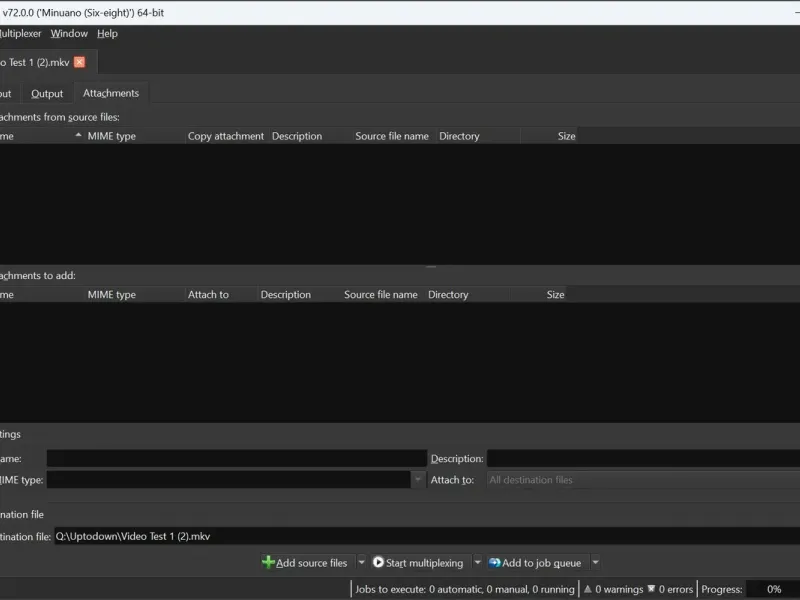Switch to the Output tab
This screenshot has height=600, width=800.
coord(47,93)
